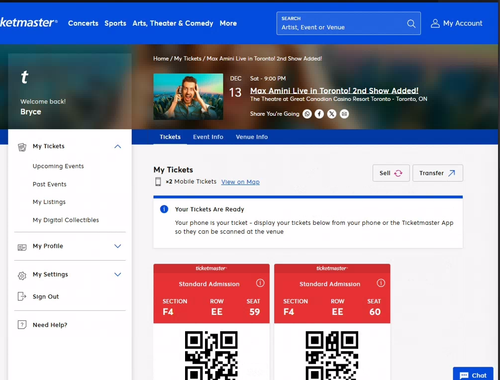Click the My Settings gear icon
Image resolution: width=500 pixels, height=380 pixels.
pyautogui.click(x=22, y=275)
